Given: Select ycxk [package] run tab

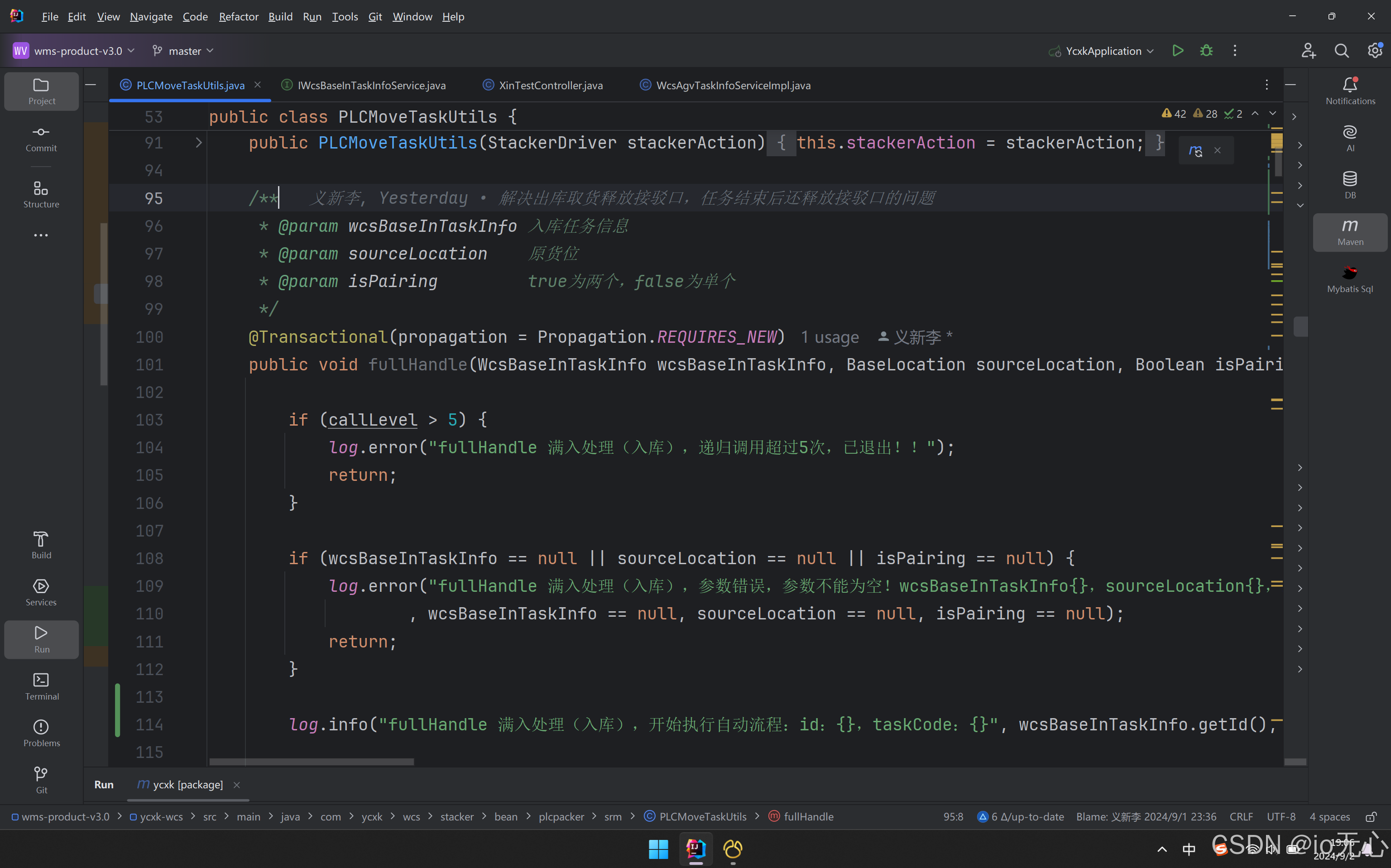Looking at the screenshot, I should click(x=180, y=784).
